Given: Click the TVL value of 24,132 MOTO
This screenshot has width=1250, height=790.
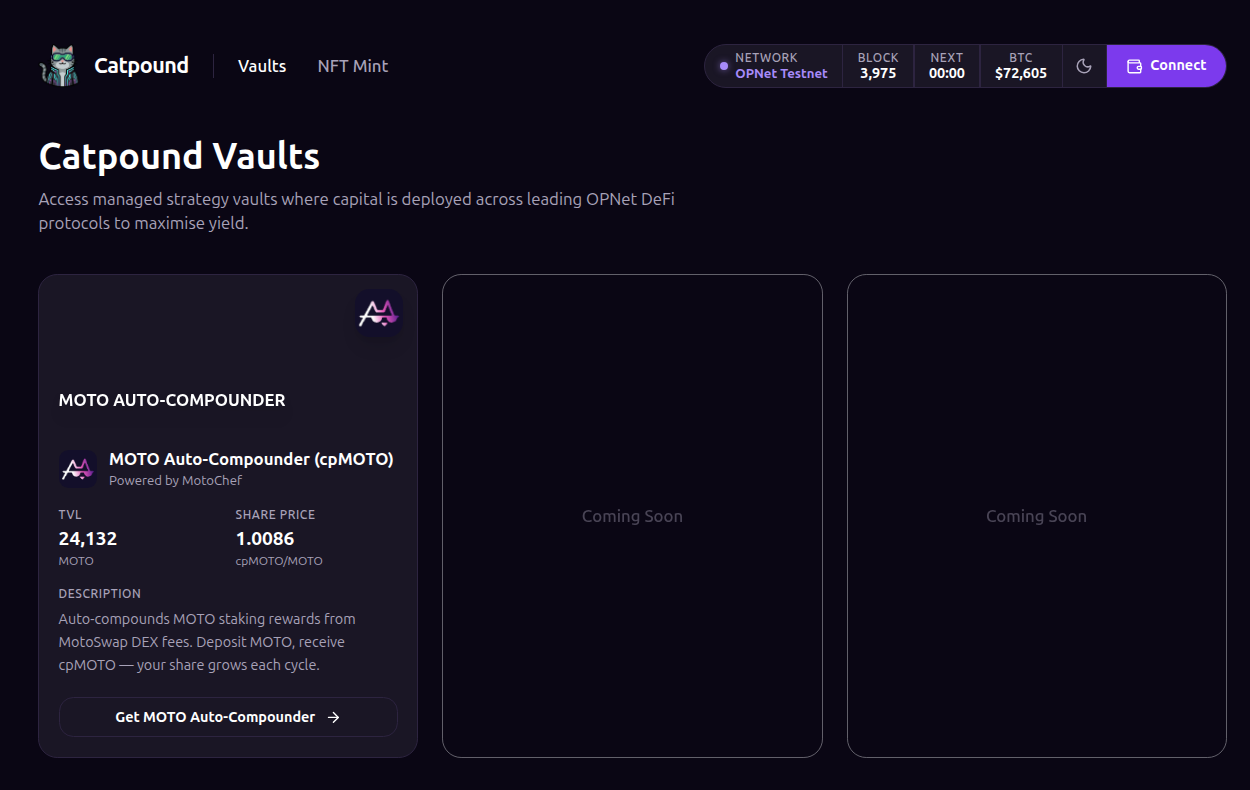Looking at the screenshot, I should pyautogui.click(x=87, y=538).
